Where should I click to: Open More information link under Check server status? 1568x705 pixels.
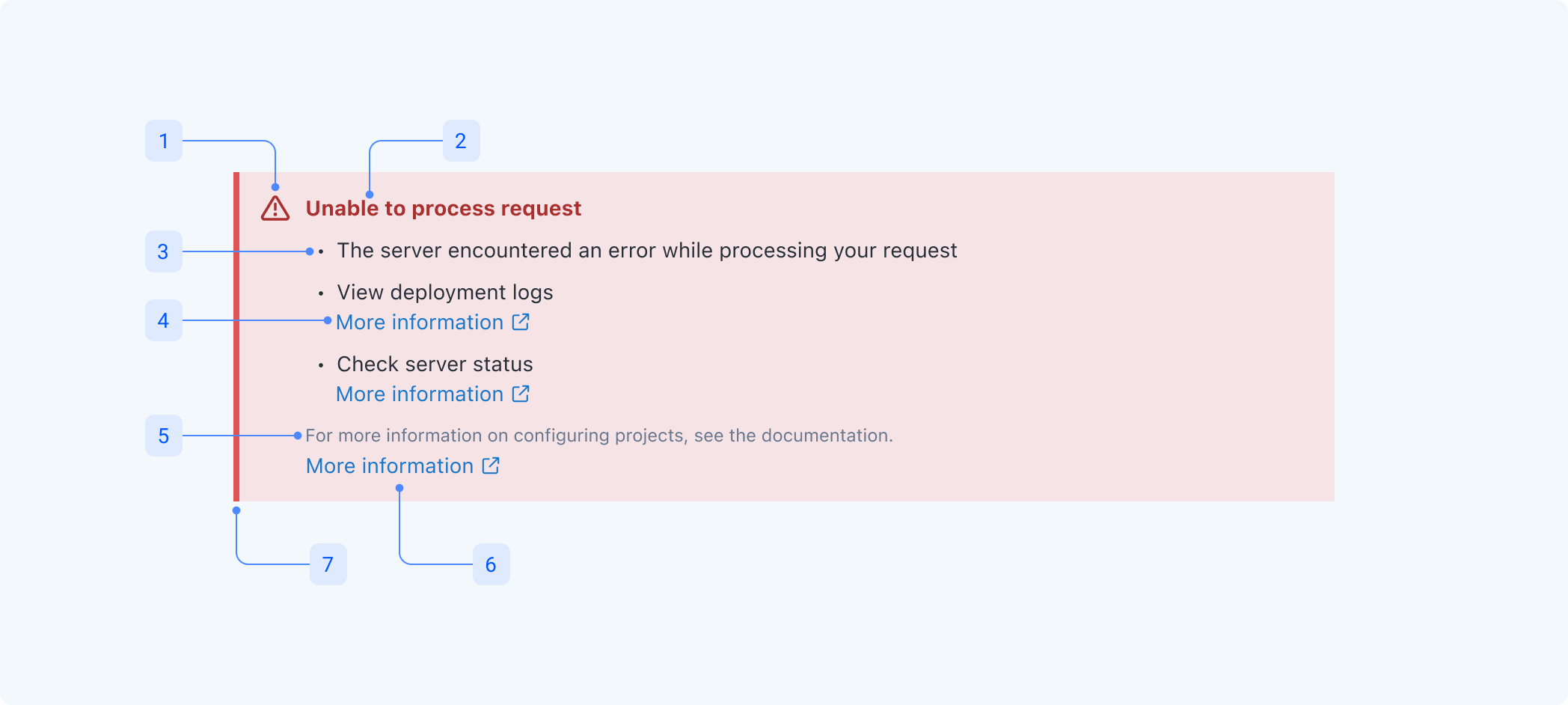420,394
